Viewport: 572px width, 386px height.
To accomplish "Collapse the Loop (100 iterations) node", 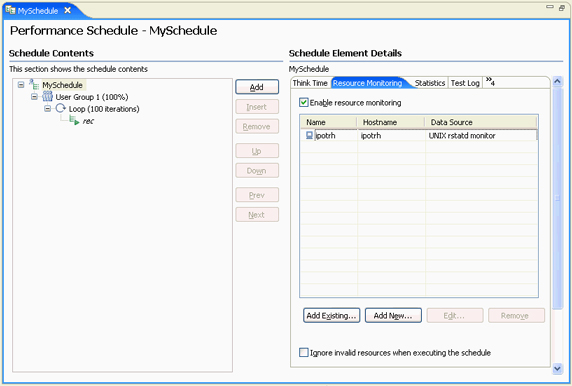I will [47, 109].
